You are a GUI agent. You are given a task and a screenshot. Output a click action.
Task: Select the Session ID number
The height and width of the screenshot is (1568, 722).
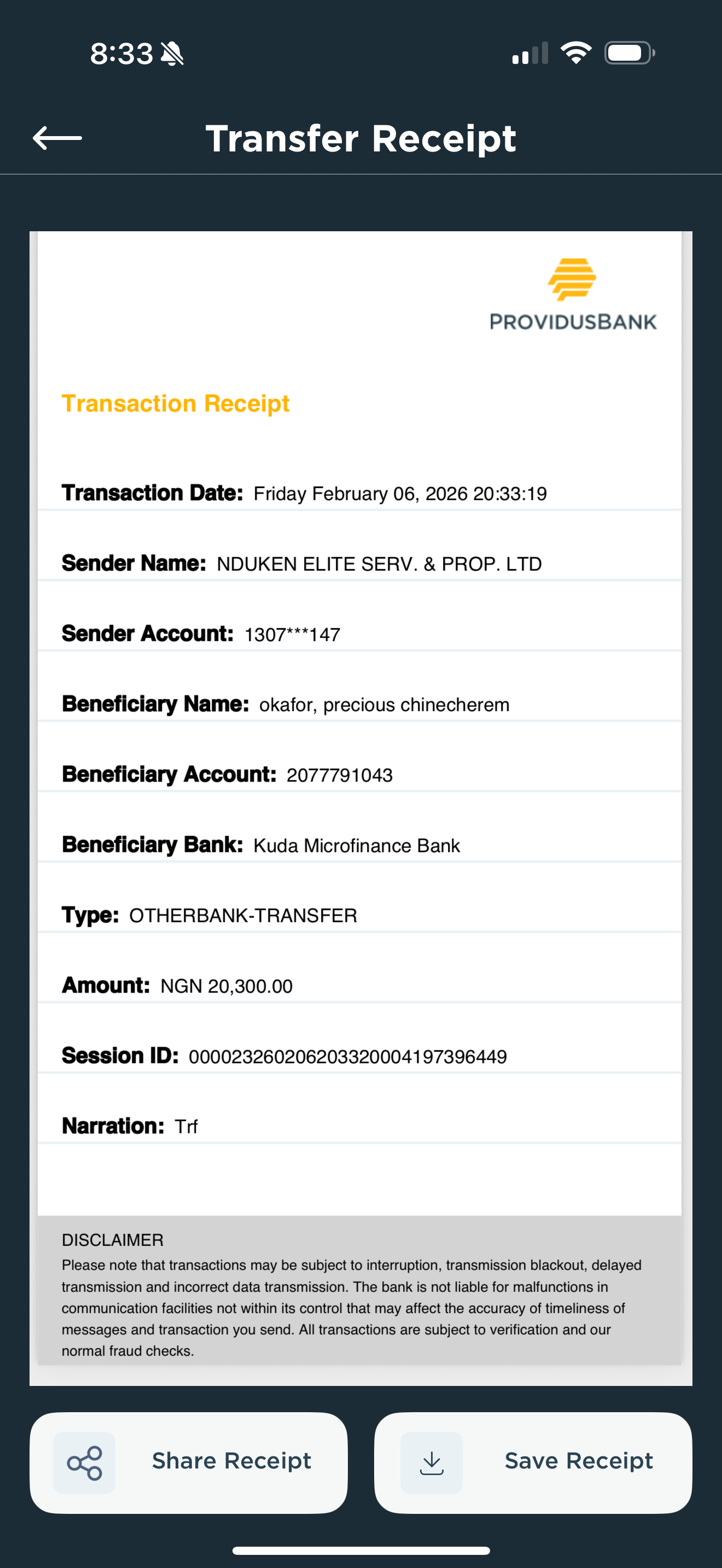(348, 1057)
